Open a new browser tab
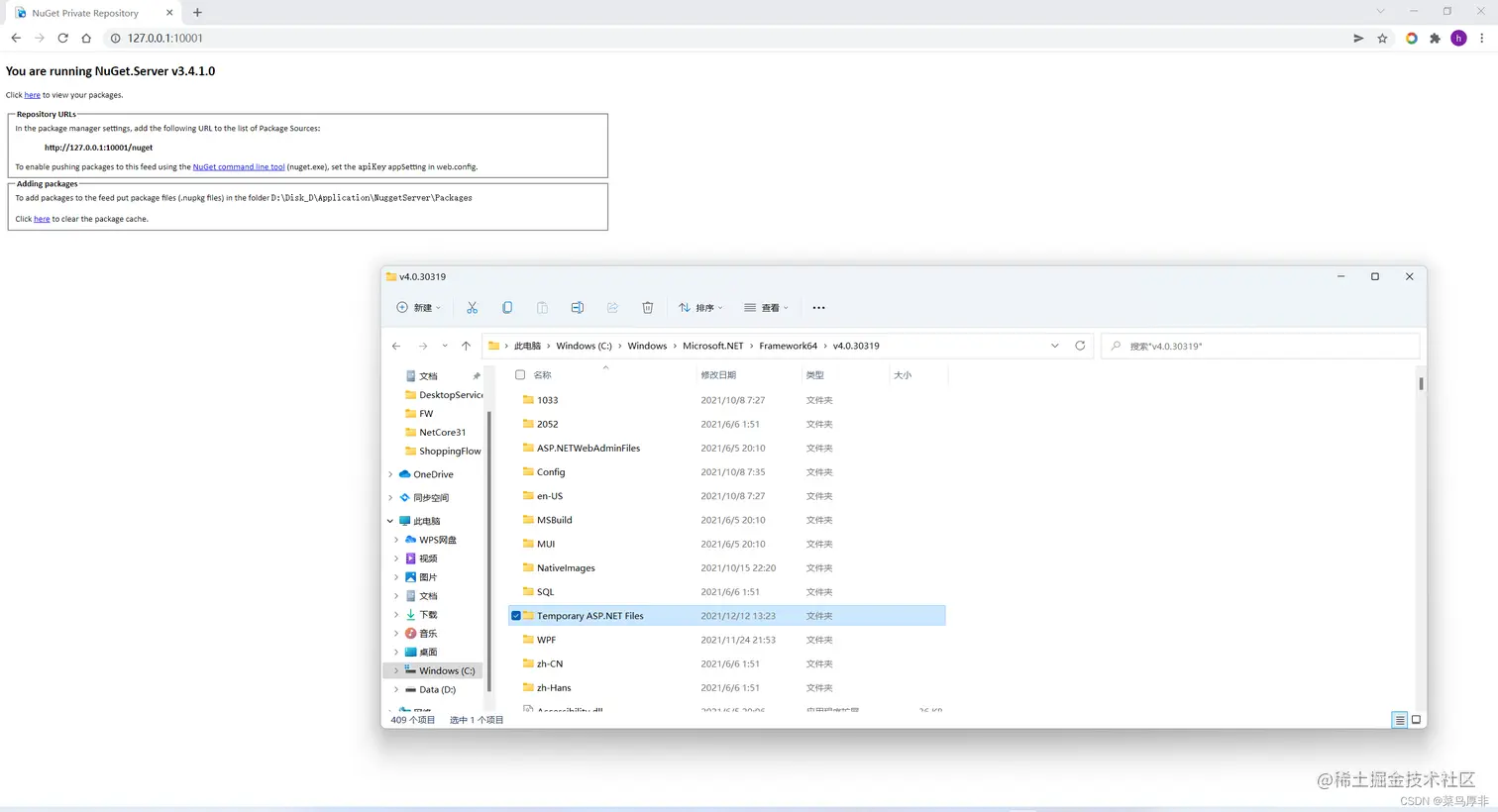This screenshot has width=1498, height=812. (197, 13)
